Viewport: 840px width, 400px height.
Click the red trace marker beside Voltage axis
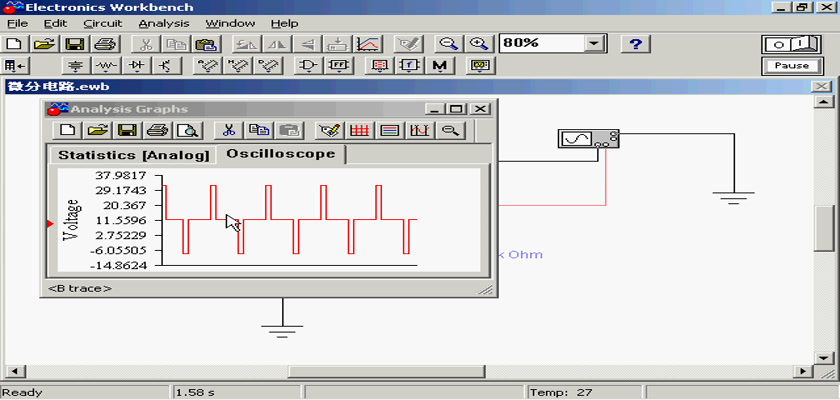(50, 224)
